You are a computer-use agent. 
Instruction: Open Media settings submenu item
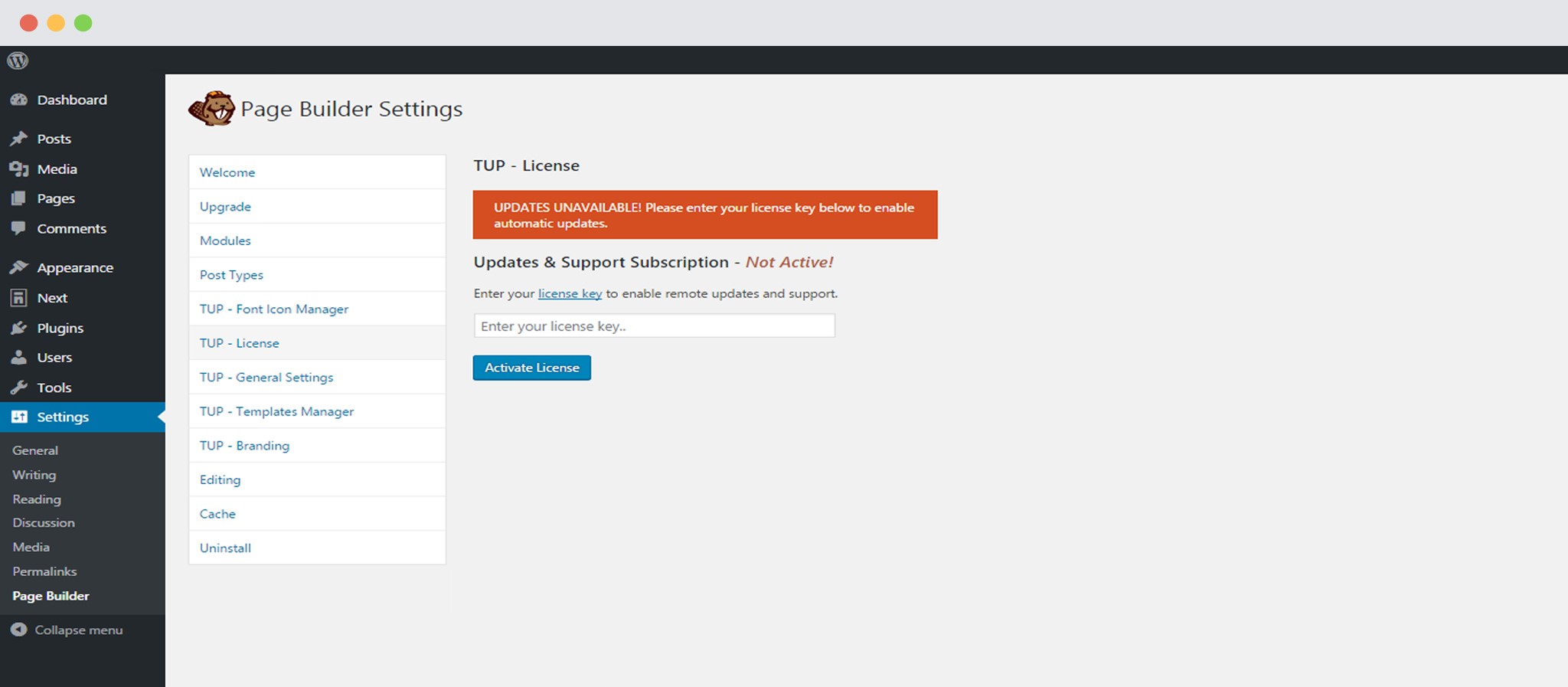pos(31,547)
